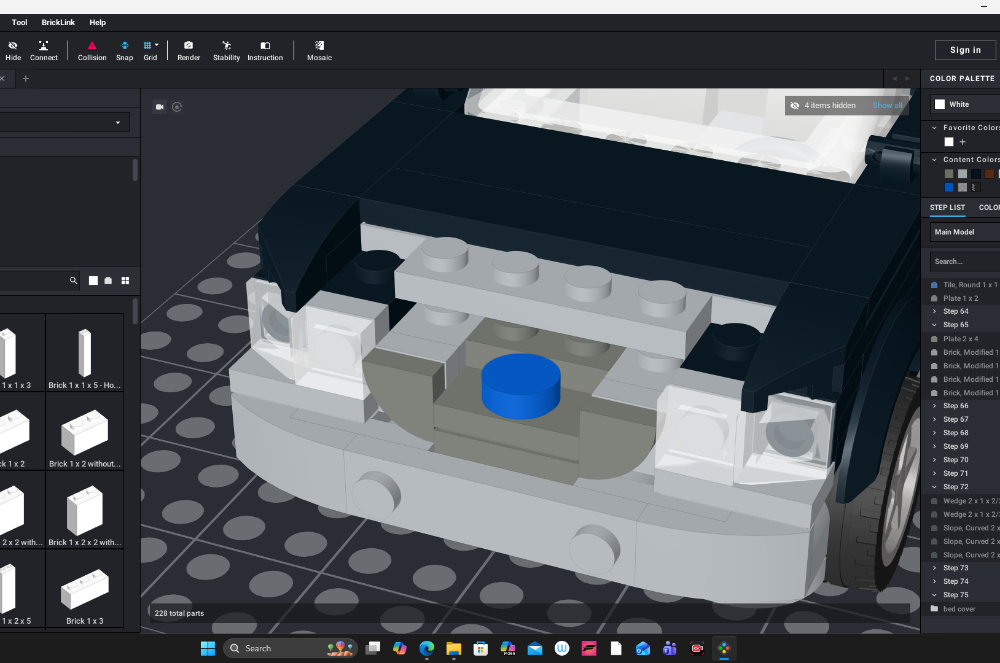Viewport: 1000px width, 663px height.
Task: Toggle the Grid display options
Action: 150,49
